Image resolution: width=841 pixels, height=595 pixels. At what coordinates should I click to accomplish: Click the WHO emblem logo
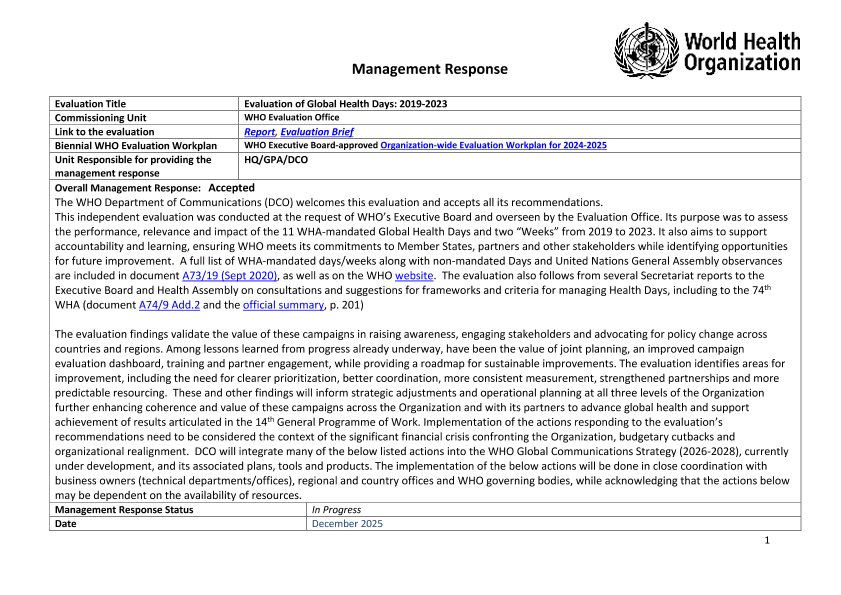[x=645, y=51]
